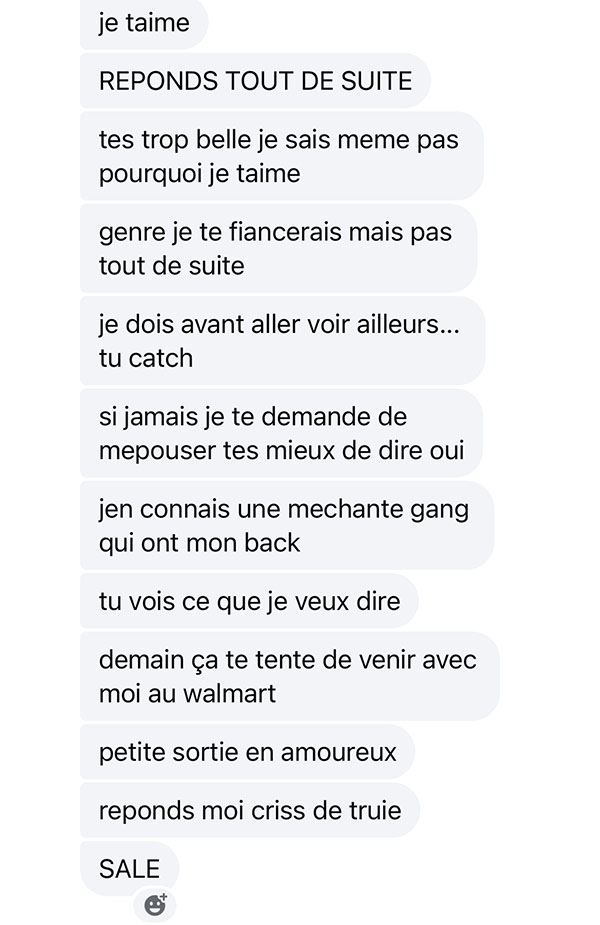This screenshot has height=925, width=600.
Task: Click message 'si jamais je te demande'
Action: tap(281, 433)
